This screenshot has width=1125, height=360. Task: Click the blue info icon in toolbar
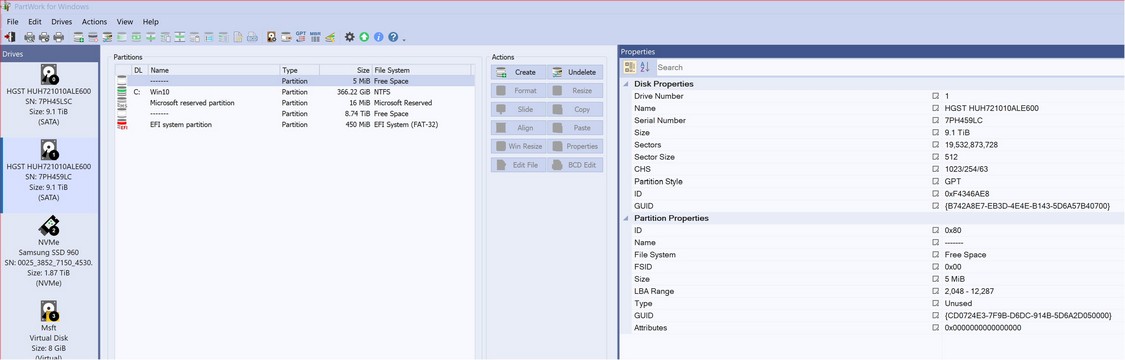click(x=379, y=37)
